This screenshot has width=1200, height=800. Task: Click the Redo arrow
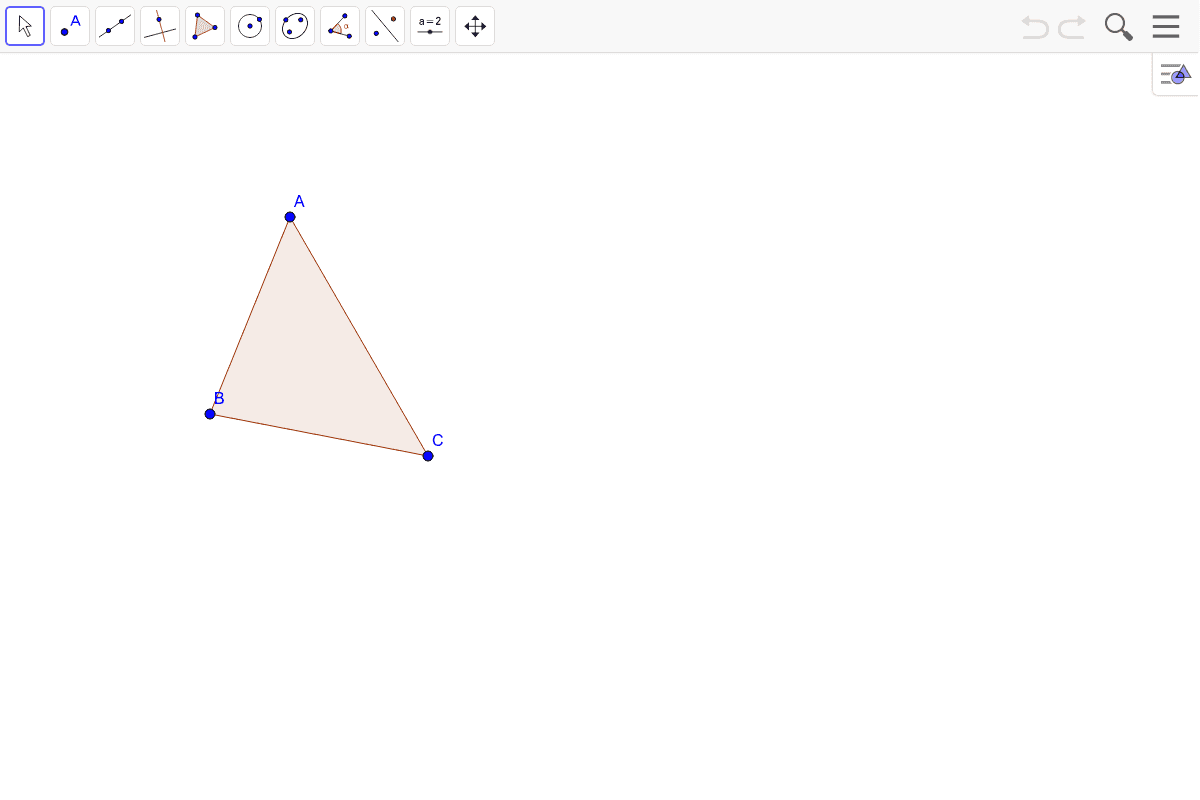(1072, 27)
